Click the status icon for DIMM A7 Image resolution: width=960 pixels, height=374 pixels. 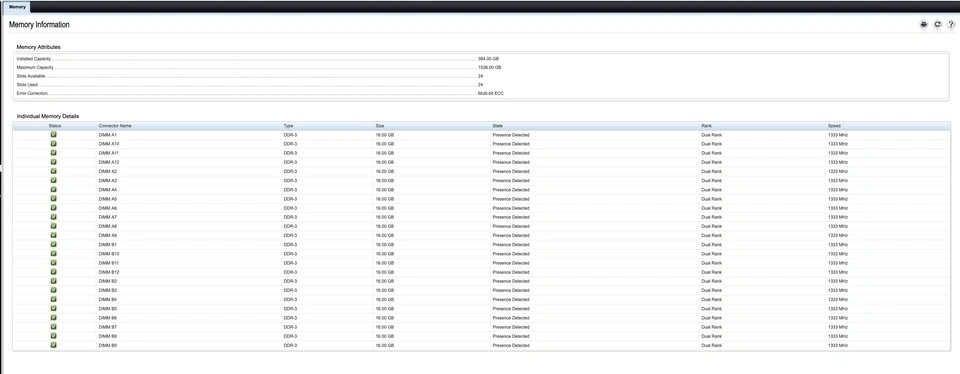(x=54, y=217)
